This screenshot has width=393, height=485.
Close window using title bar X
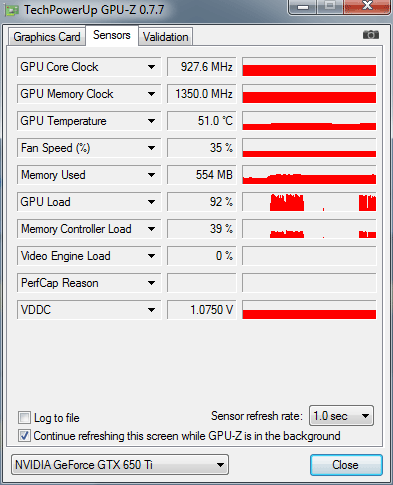[x=367, y=6]
